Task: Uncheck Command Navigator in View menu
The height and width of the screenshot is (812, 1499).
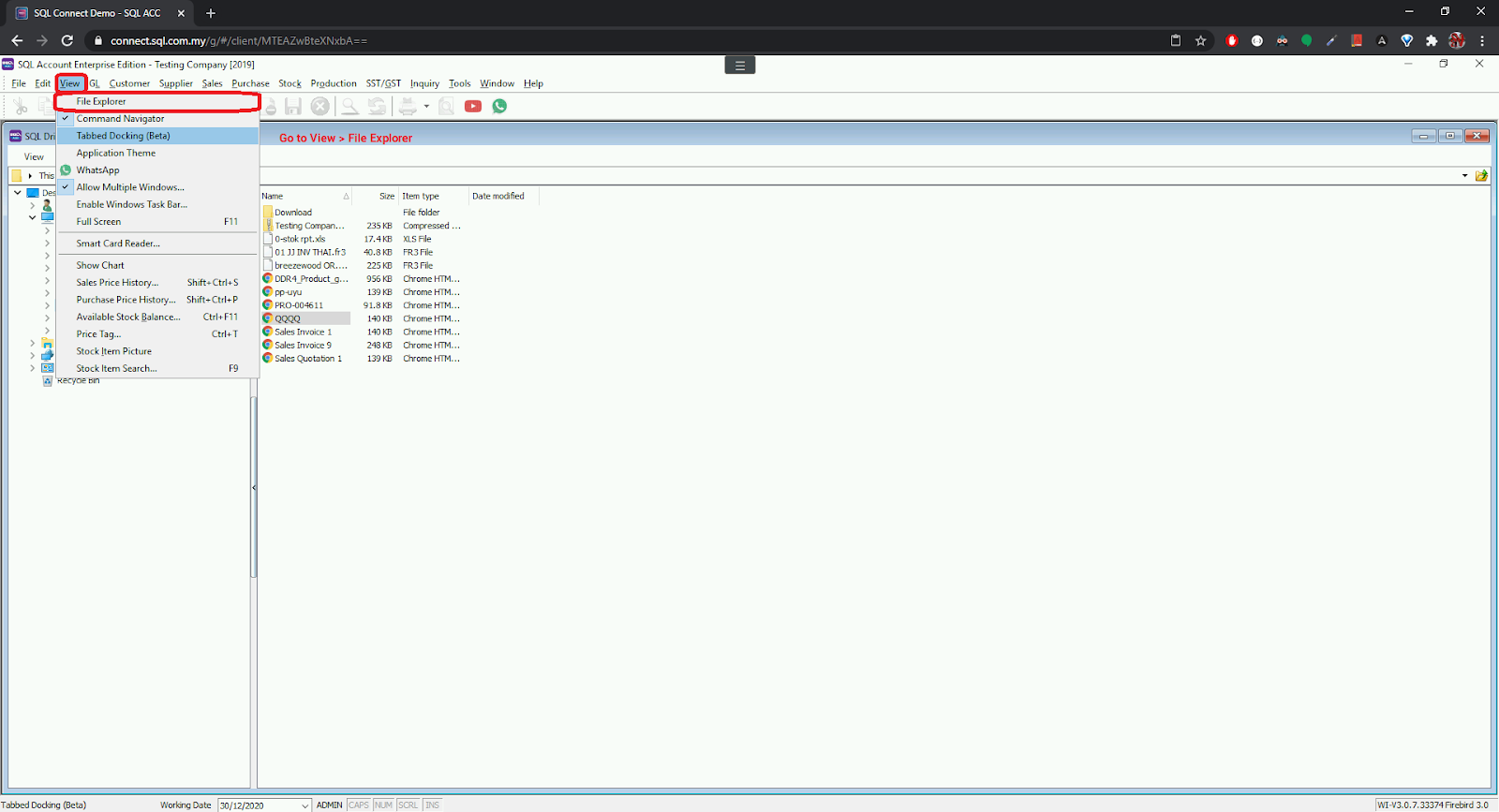Action: [120, 119]
